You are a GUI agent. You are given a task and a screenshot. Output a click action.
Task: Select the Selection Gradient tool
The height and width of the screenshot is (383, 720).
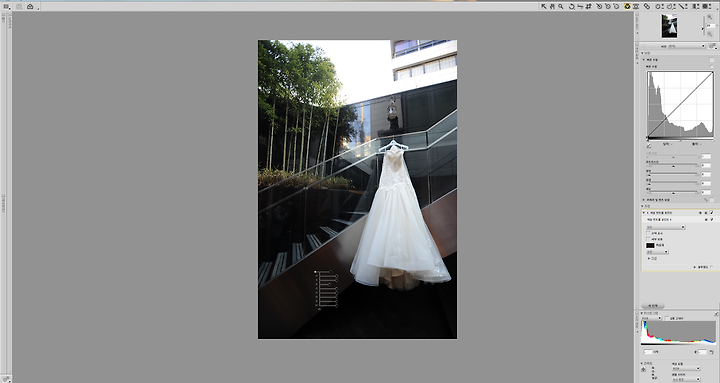(696, 6)
